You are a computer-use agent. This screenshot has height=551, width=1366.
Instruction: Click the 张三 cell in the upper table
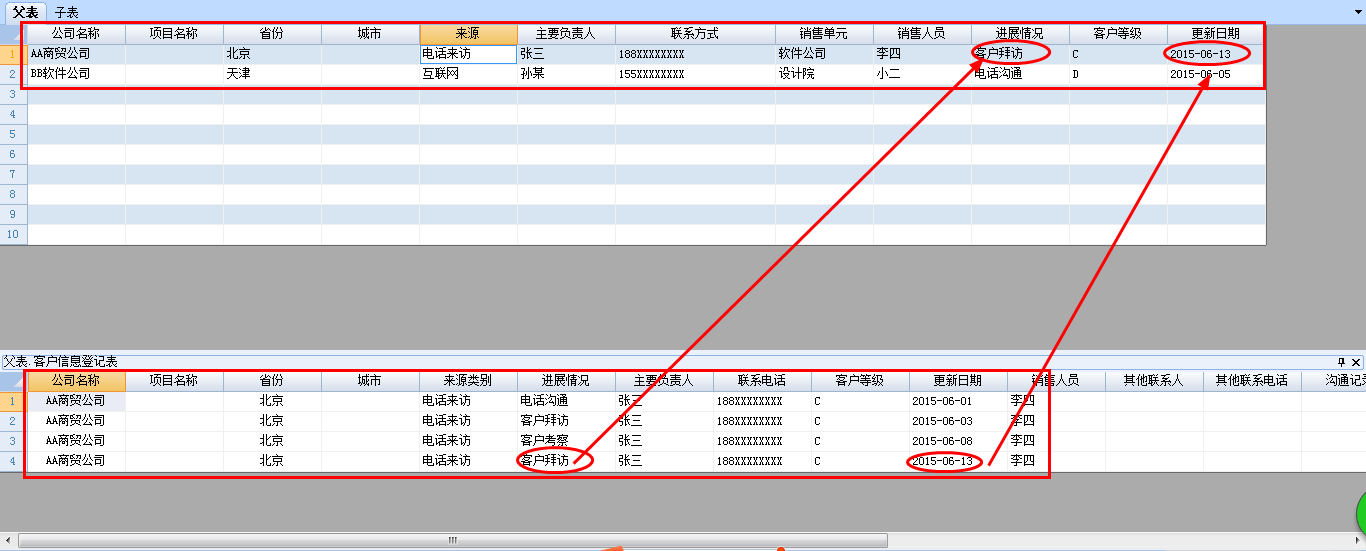pyautogui.click(x=566, y=54)
